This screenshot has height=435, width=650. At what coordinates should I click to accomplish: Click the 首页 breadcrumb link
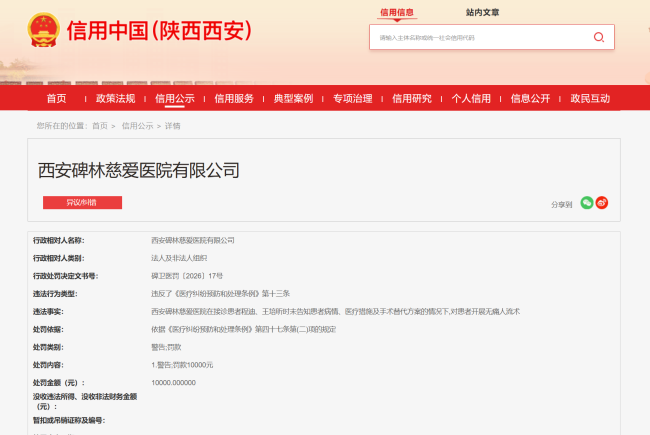(x=99, y=126)
